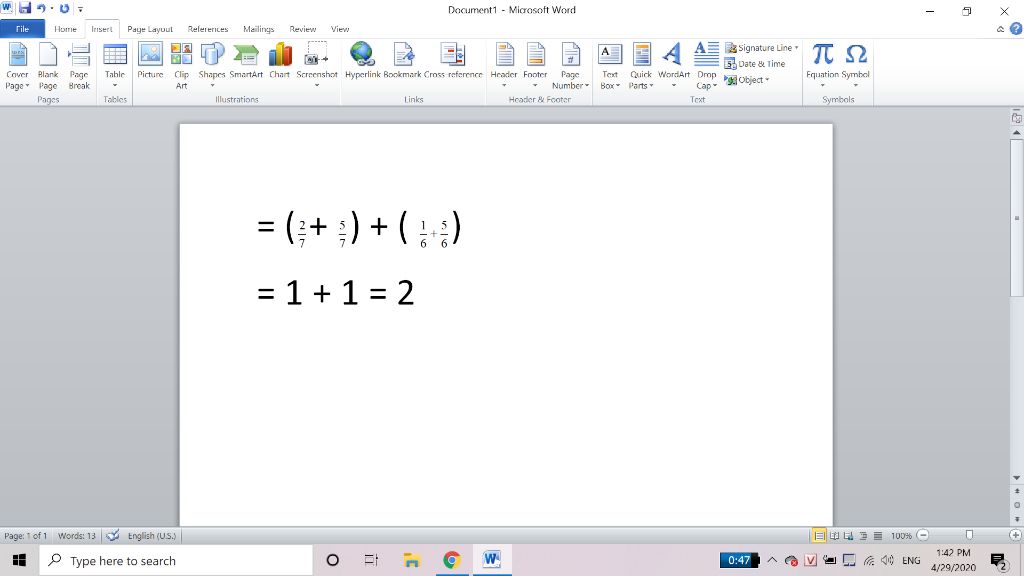Expand the Object dropdown arrow
This screenshot has height=576, width=1024.
click(767, 80)
